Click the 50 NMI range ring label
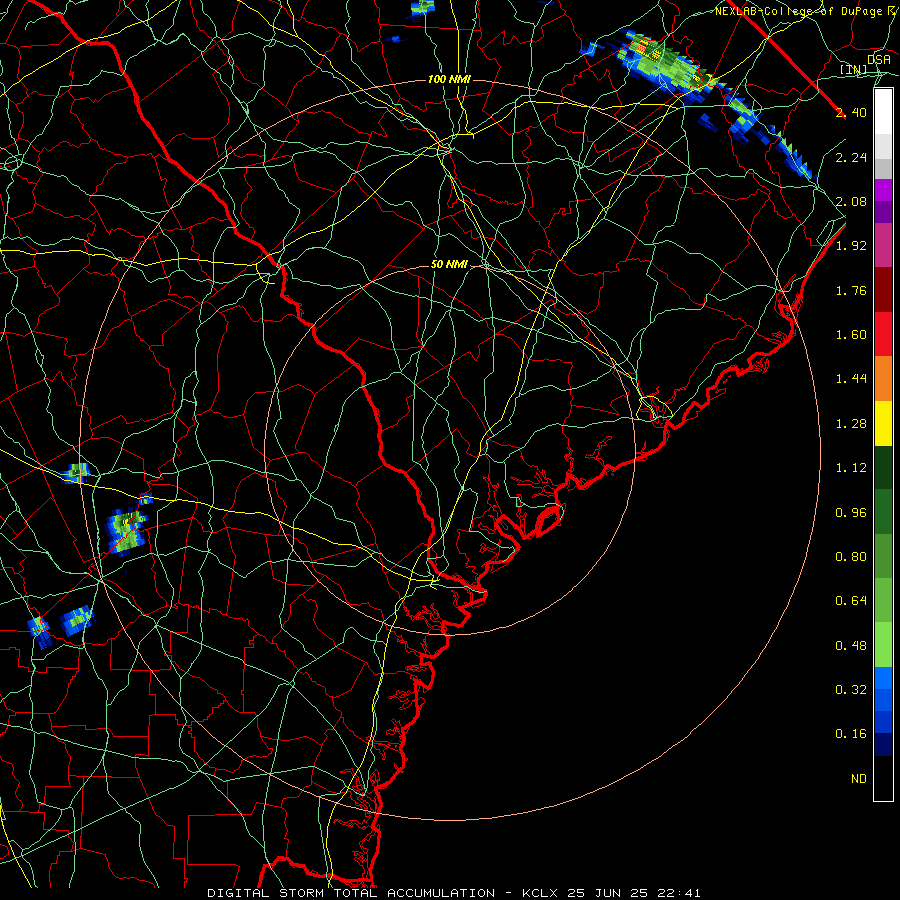The height and width of the screenshot is (900, 900). [x=449, y=265]
